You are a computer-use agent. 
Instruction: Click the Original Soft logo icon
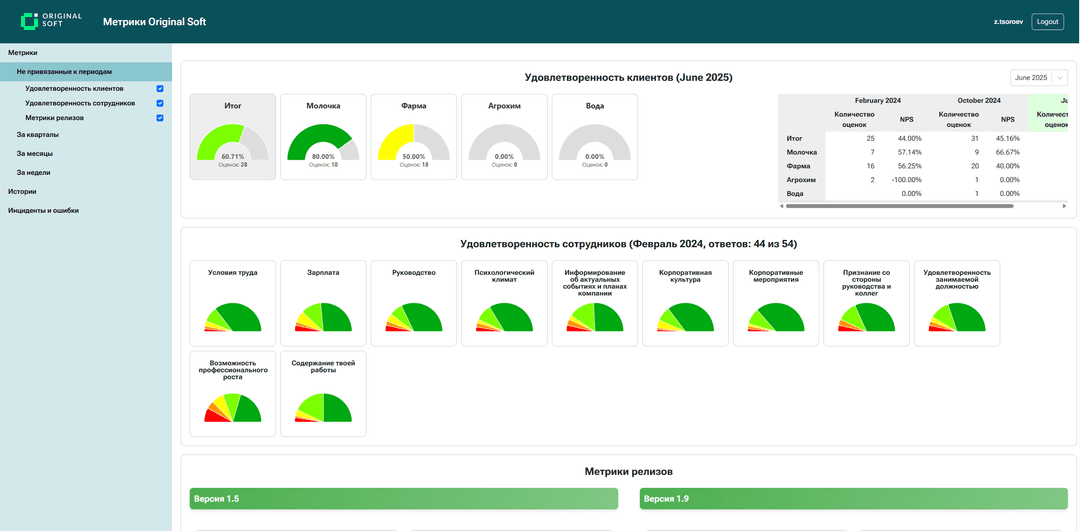point(29,21)
